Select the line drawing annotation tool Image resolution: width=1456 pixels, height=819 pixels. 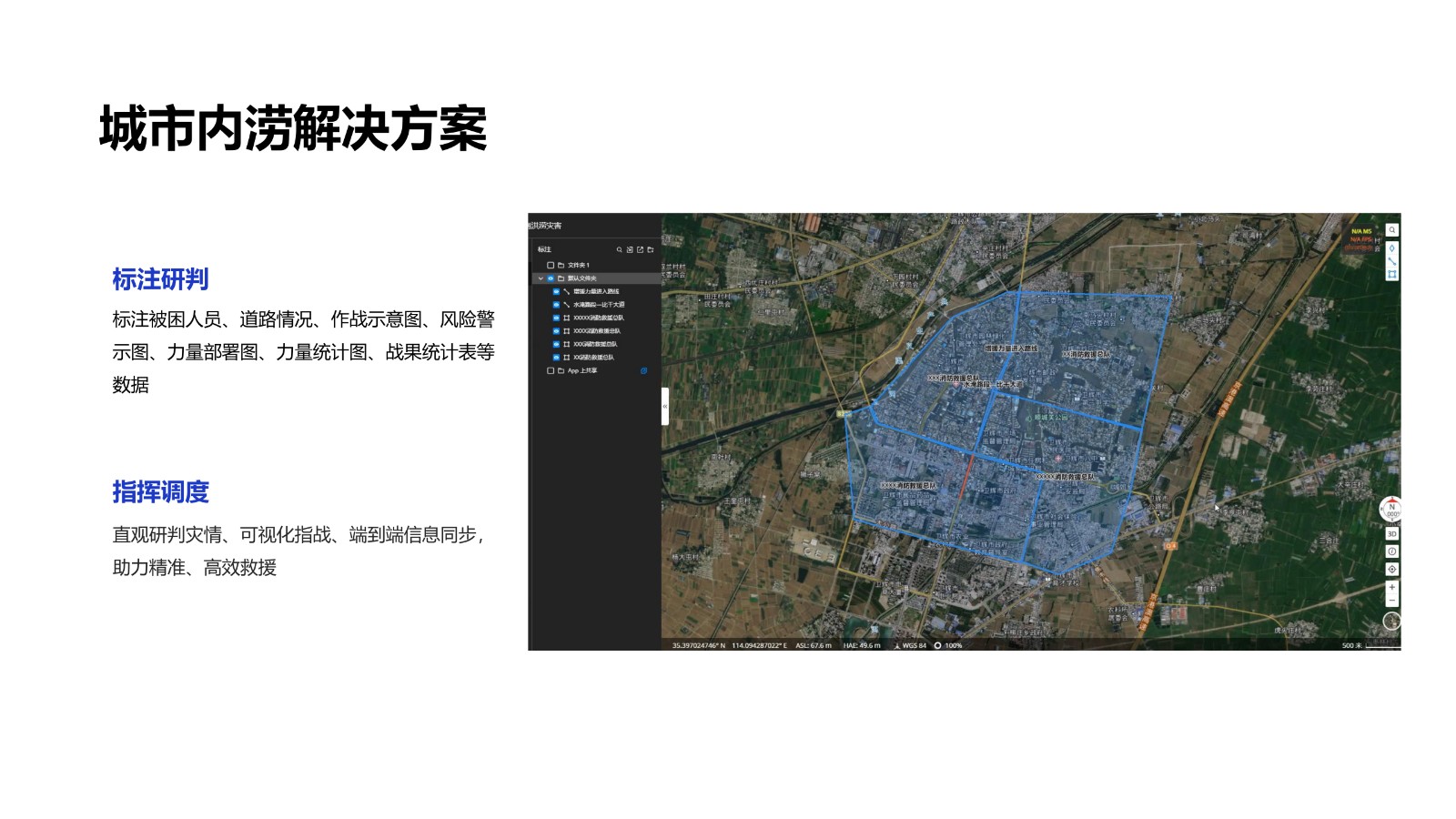(1391, 261)
